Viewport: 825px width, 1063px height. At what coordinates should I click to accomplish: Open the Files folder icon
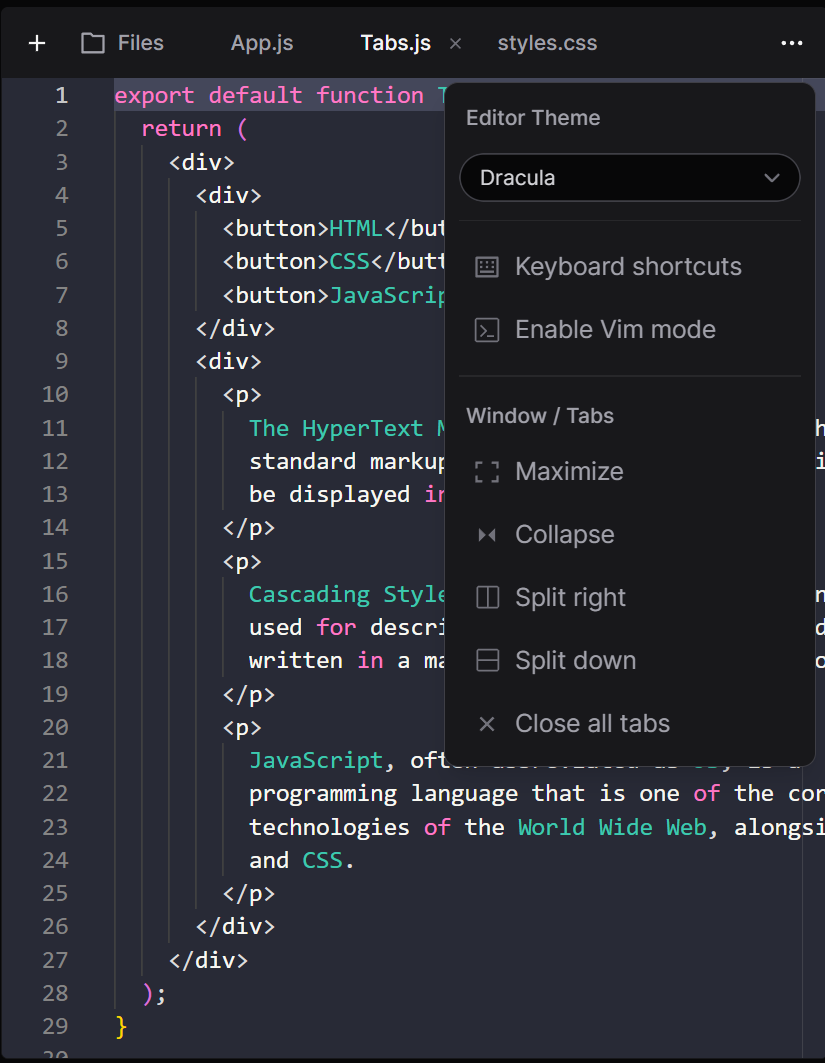pyautogui.click(x=92, y=42)
